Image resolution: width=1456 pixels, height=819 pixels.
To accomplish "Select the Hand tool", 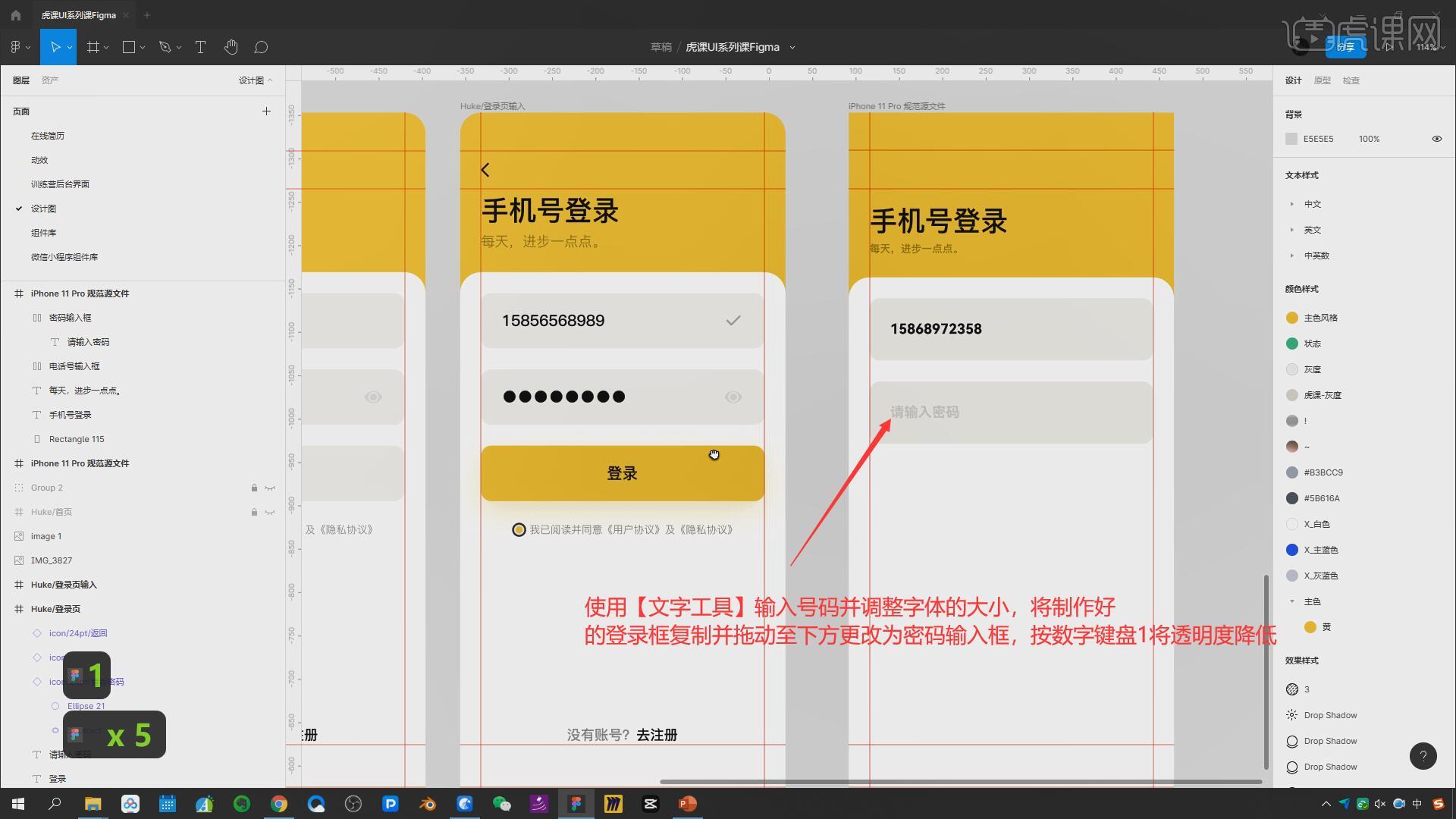I will tap(231, 47).
